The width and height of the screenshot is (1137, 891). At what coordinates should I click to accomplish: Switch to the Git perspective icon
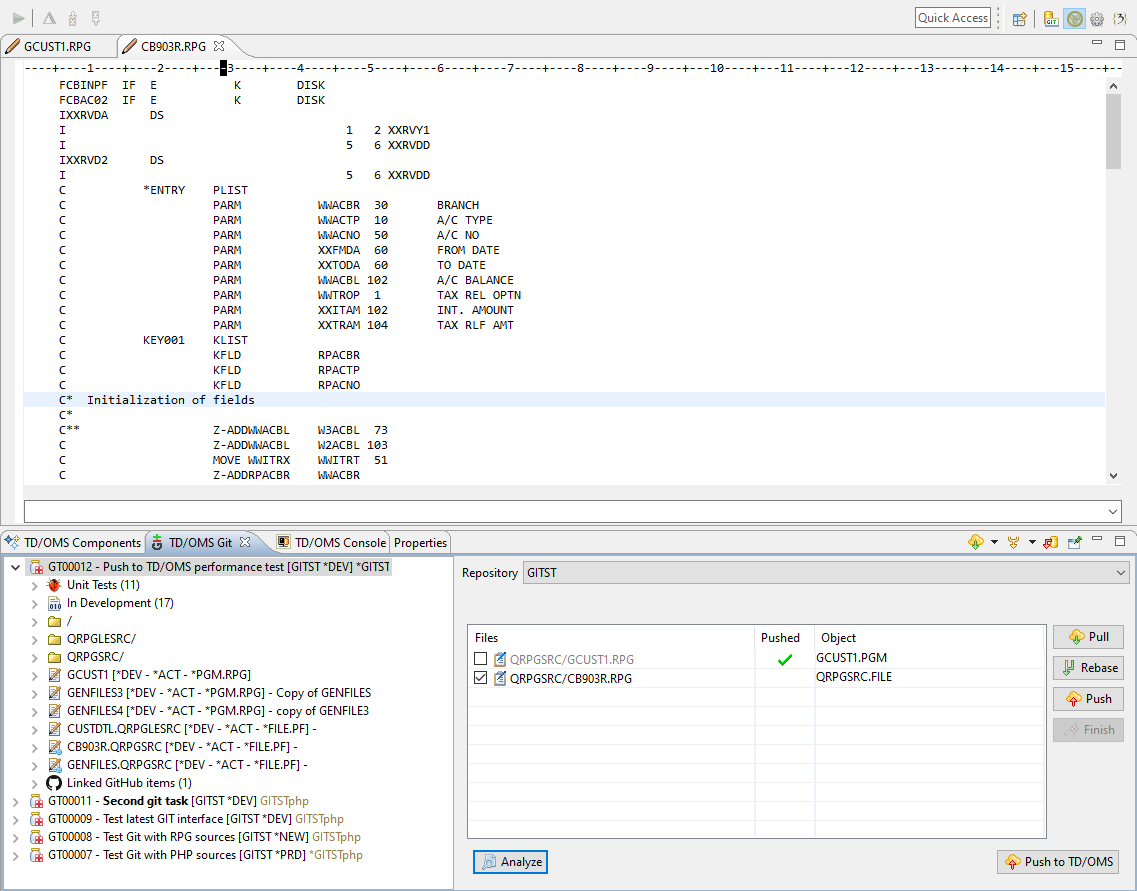[x=1051, y=18]
